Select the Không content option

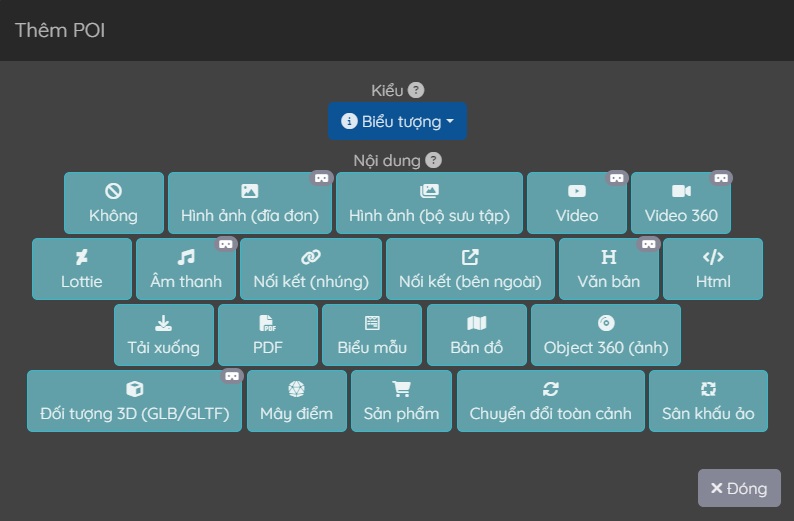click(x=114, y=203)
